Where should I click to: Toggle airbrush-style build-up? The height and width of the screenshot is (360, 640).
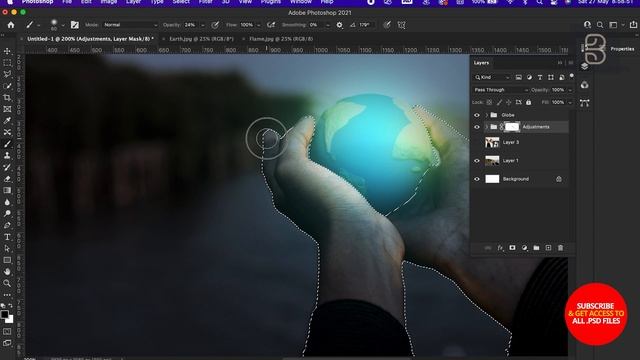(271, 25)
